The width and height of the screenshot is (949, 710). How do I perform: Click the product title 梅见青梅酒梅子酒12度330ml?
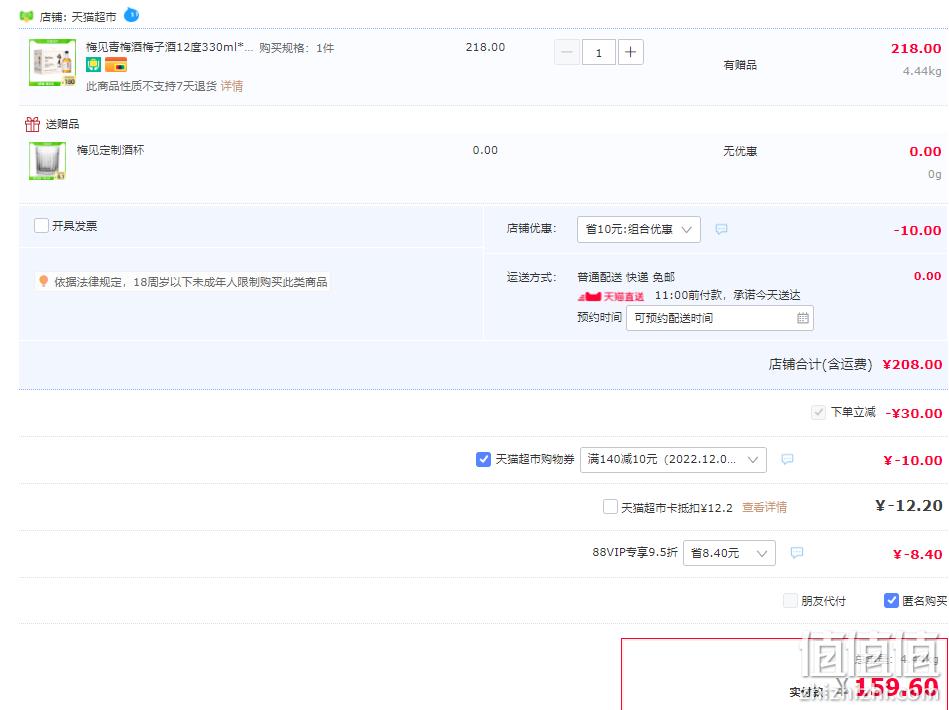(169, 47)
